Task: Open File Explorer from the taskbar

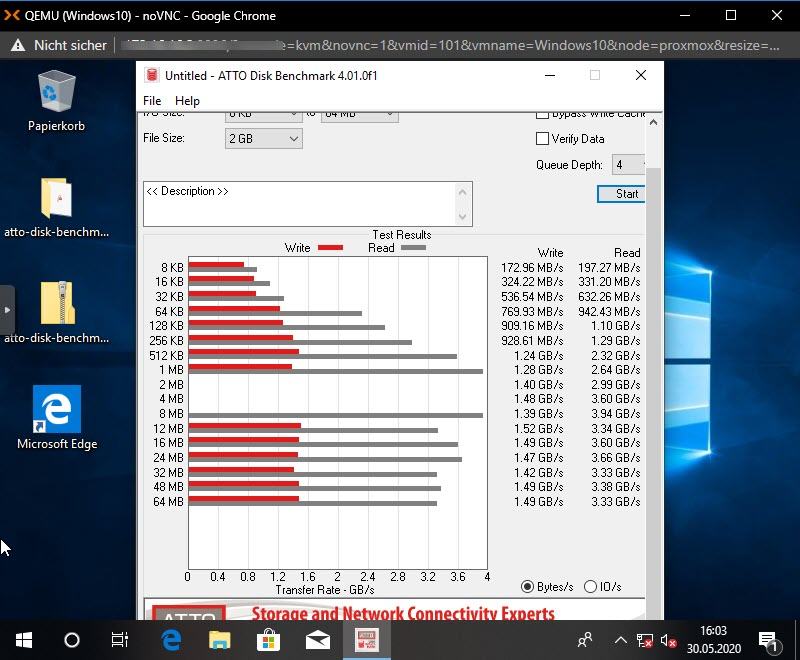Action: point(219,640)
